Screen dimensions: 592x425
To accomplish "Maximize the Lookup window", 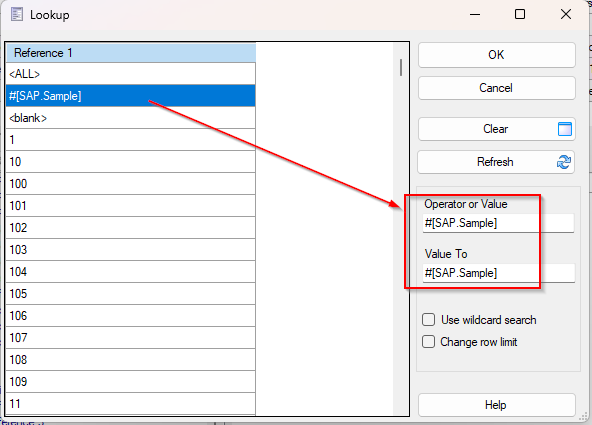I will pos(520,14).
